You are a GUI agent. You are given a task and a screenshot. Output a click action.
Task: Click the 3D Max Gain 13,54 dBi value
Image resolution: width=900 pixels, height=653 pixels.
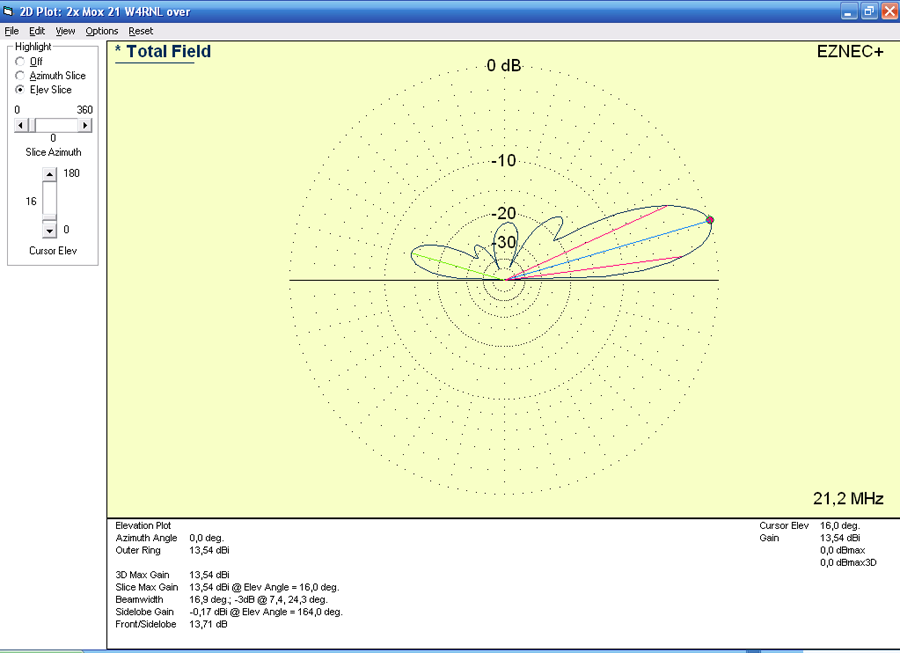coord(209,574)
